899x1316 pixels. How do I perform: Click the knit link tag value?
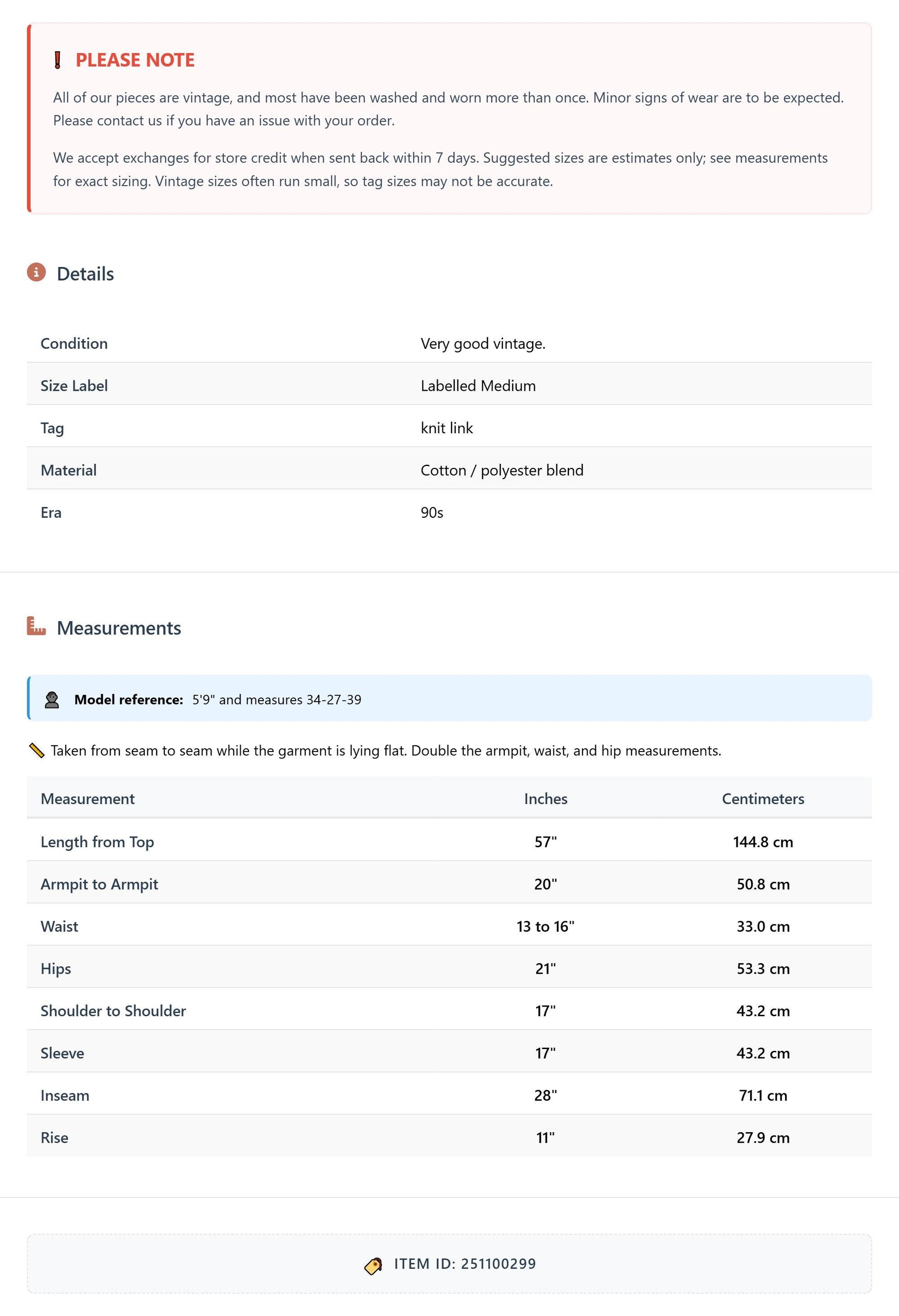(446, 428)
